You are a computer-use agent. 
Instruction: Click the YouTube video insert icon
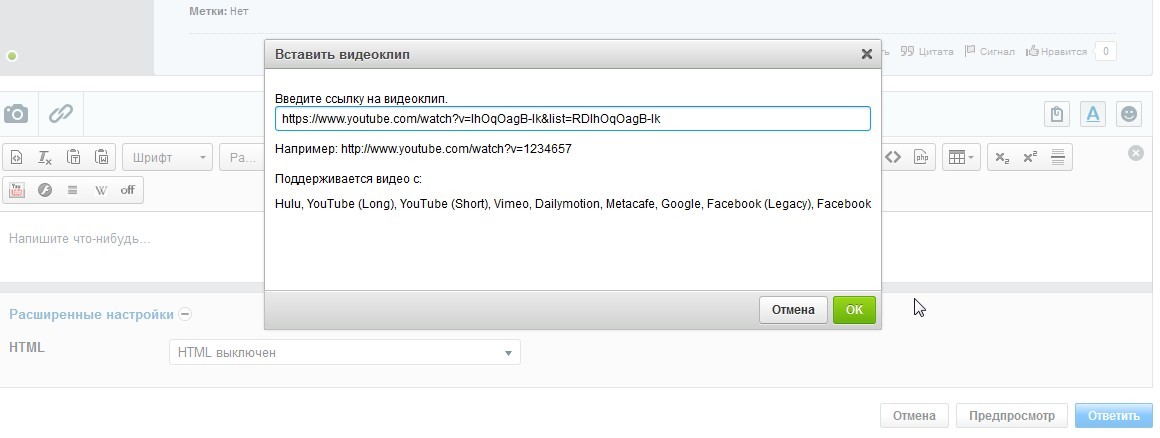pyautogui.click(x=17, y=190)
